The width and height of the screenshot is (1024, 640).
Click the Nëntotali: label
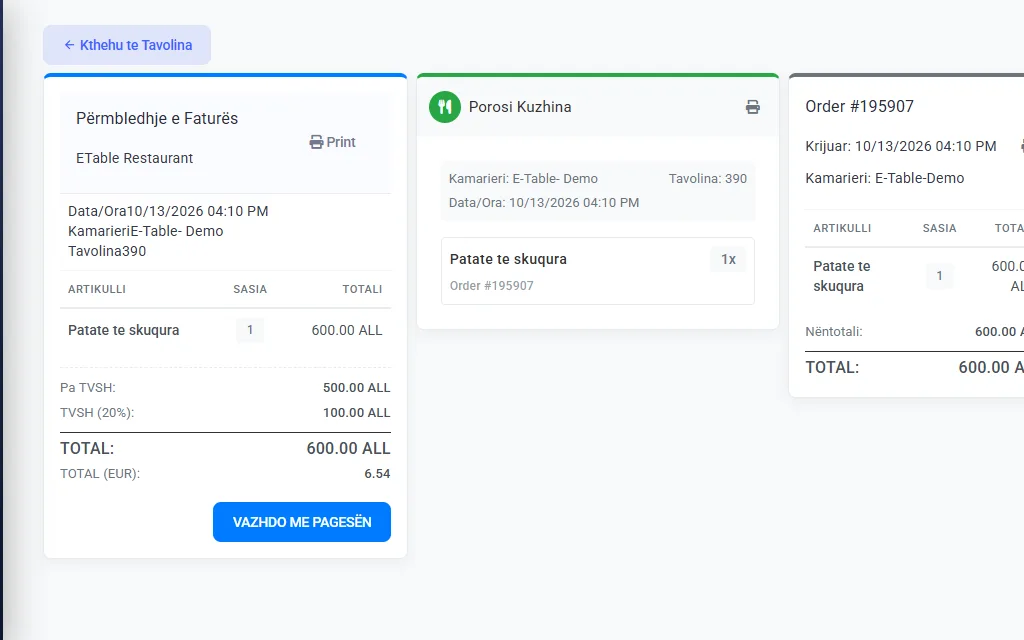coord(834,332)
